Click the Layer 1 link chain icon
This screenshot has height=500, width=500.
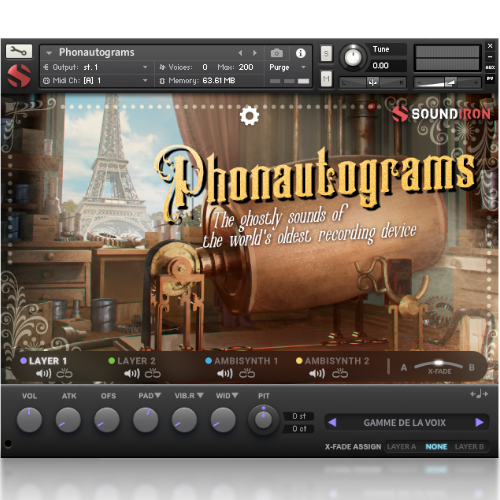(x=64, y=373)
